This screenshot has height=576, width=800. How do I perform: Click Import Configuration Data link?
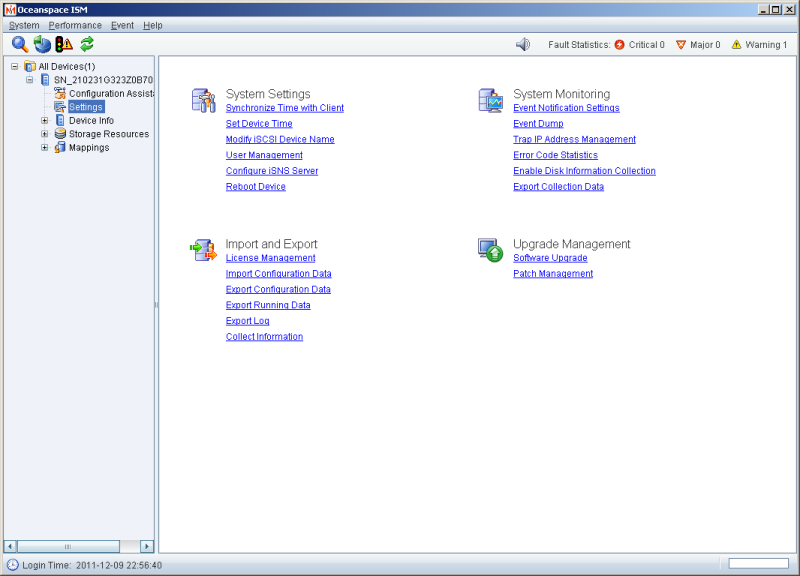point(279,273)
